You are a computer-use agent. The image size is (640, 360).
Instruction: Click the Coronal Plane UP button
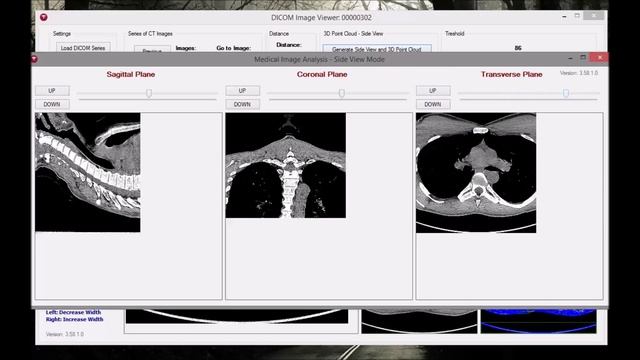[242, 91]
